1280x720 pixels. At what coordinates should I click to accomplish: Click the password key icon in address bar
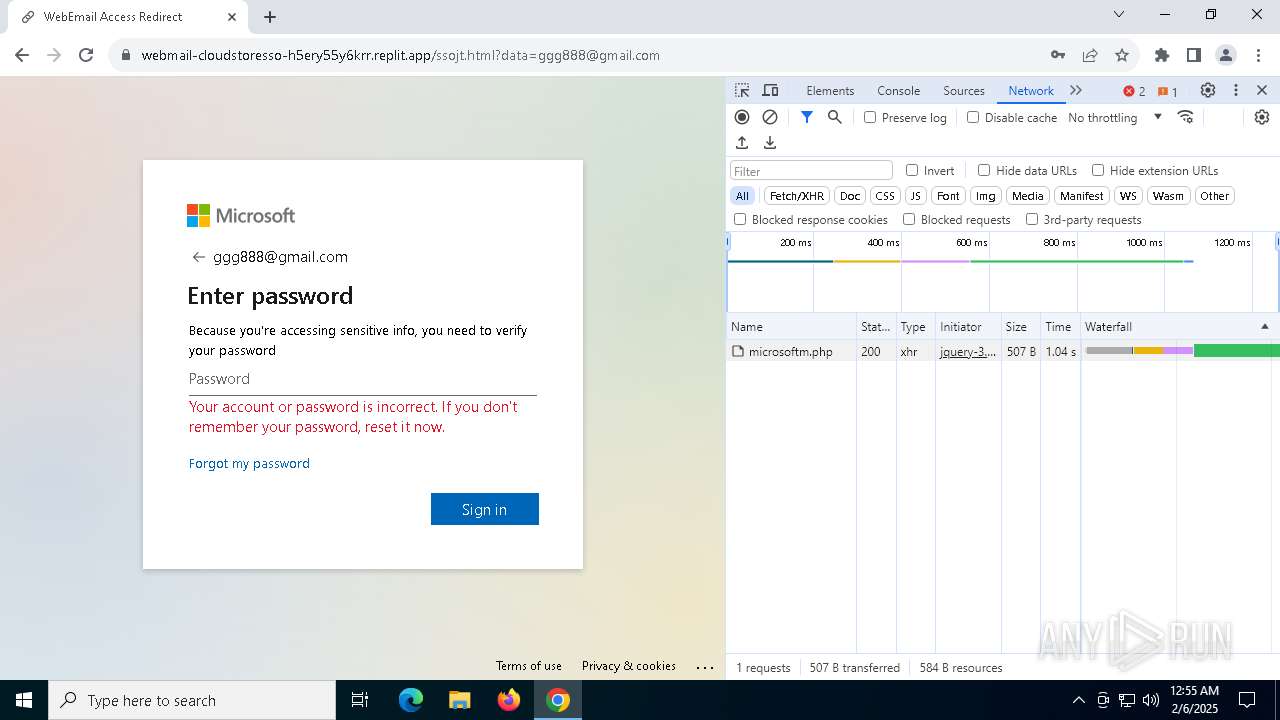[1058, 55]
